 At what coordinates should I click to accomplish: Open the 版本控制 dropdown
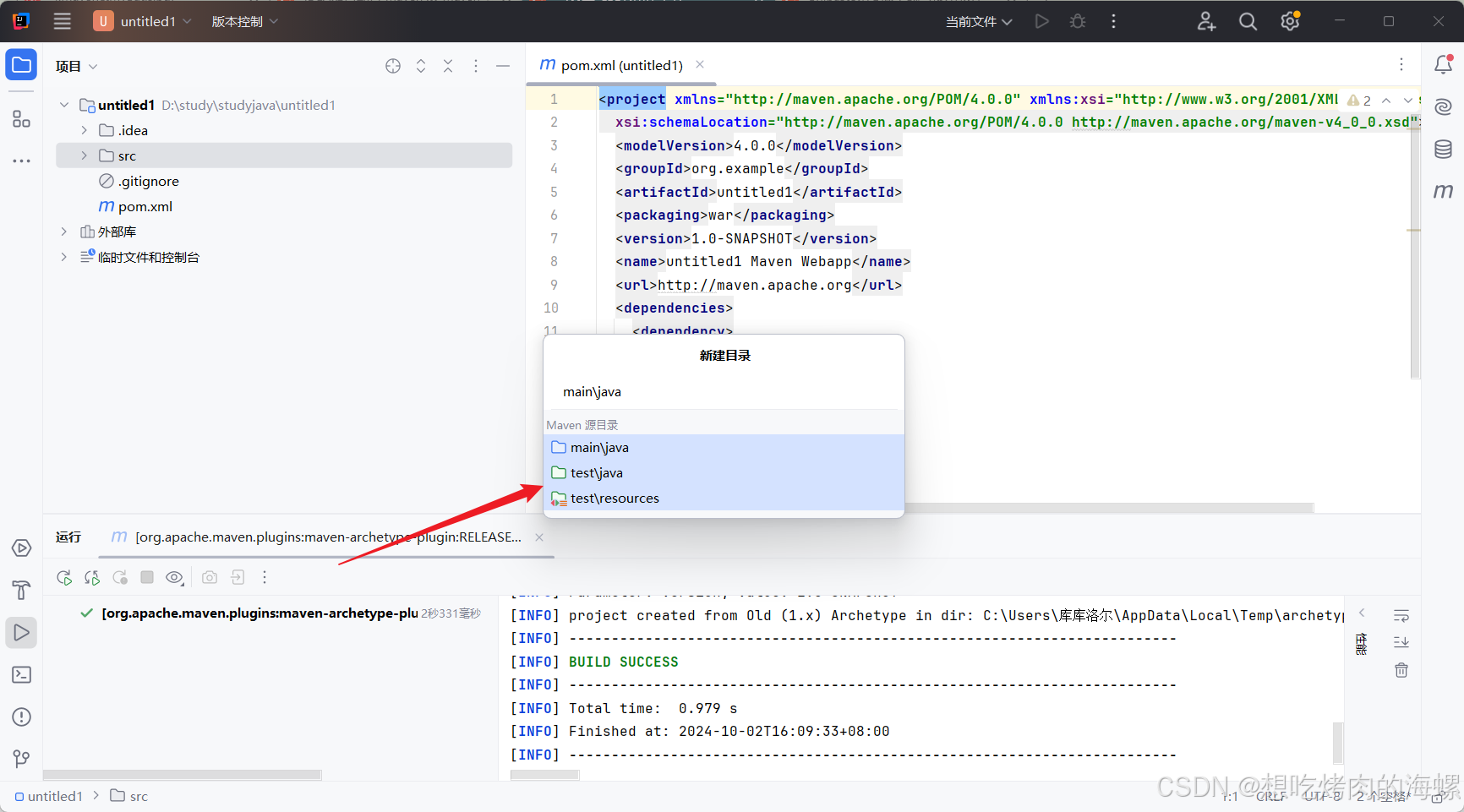tap(244, 21)
